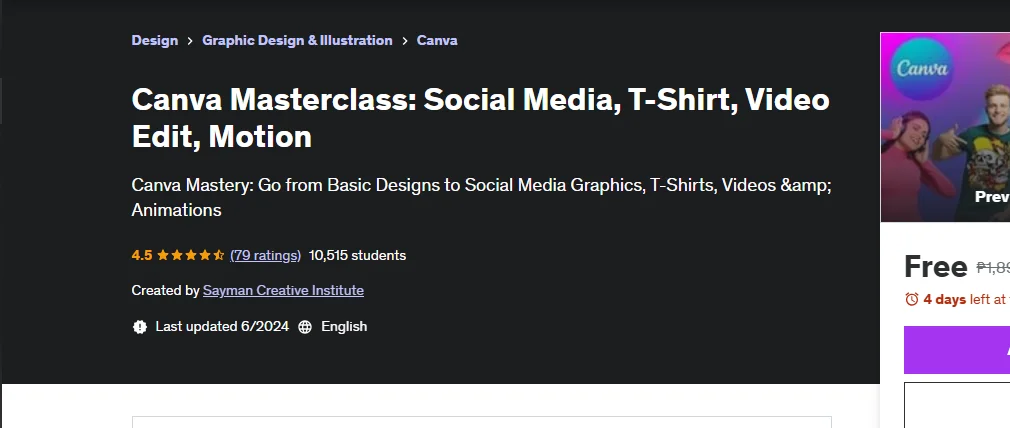Click the 10,515 students text
Image resolution: width=1010 pixels, height=428 pixels.
tap(357, 255)
